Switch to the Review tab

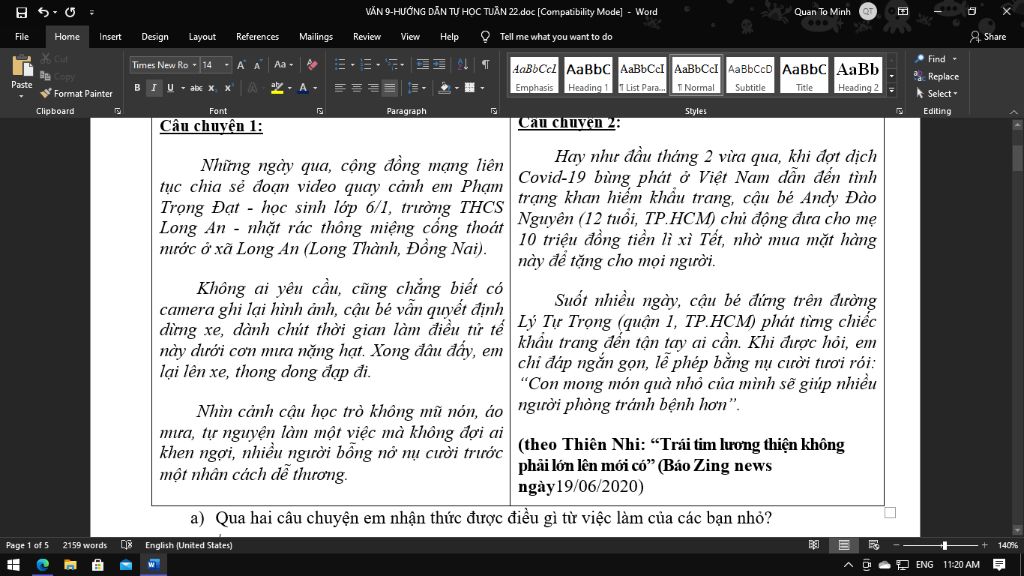[x=366, y=37]
